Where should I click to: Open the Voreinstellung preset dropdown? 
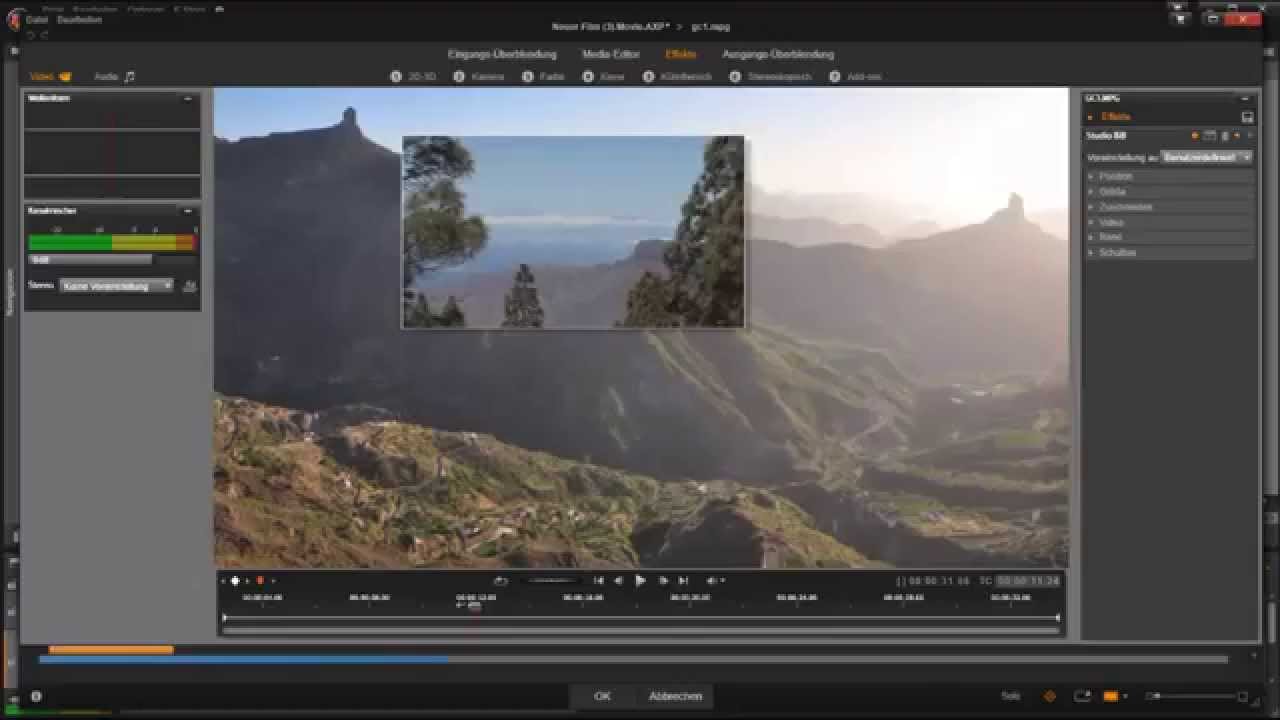pyautogui.click(x=1207, y=157)
